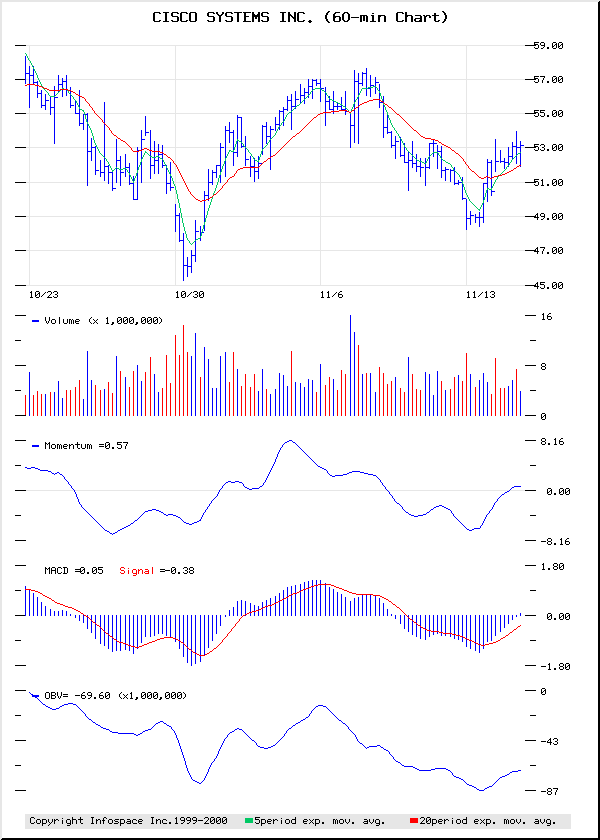Screen dimensions: 600x840
Task: Click the 11/13 date label
Action: 481,295
